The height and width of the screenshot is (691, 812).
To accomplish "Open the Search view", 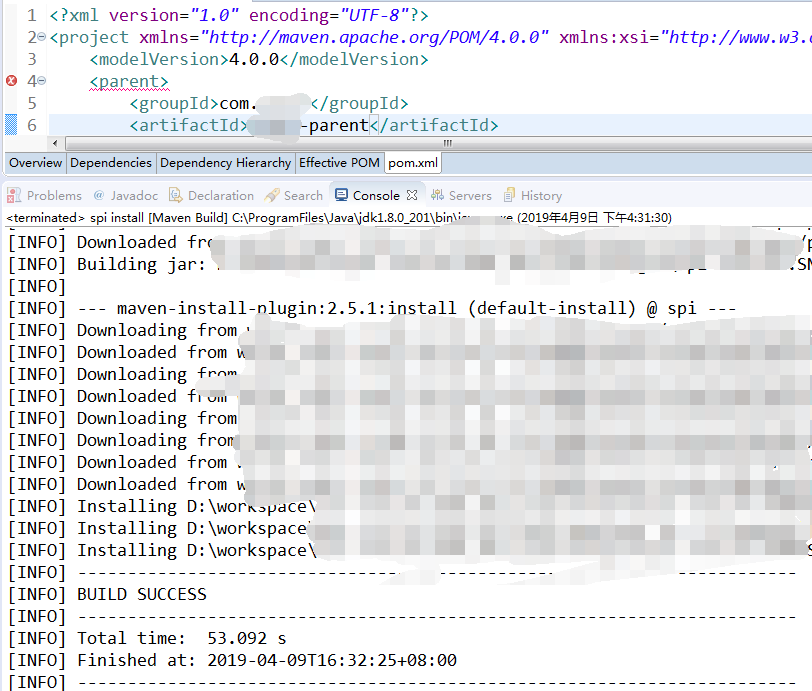I will pos(294,195).
